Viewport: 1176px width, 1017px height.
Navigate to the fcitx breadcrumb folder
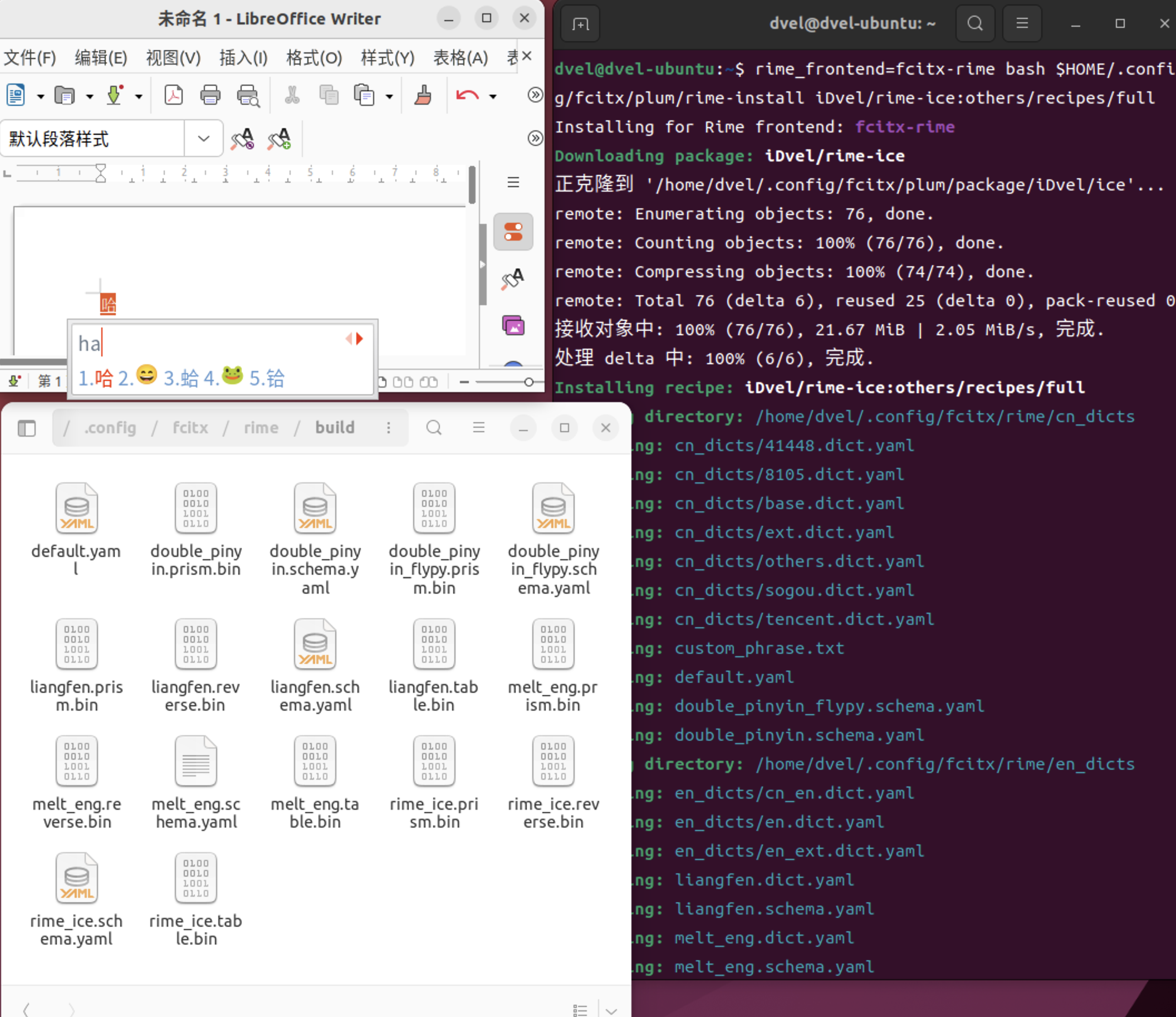pyautogui.click(x=190, y=428)
